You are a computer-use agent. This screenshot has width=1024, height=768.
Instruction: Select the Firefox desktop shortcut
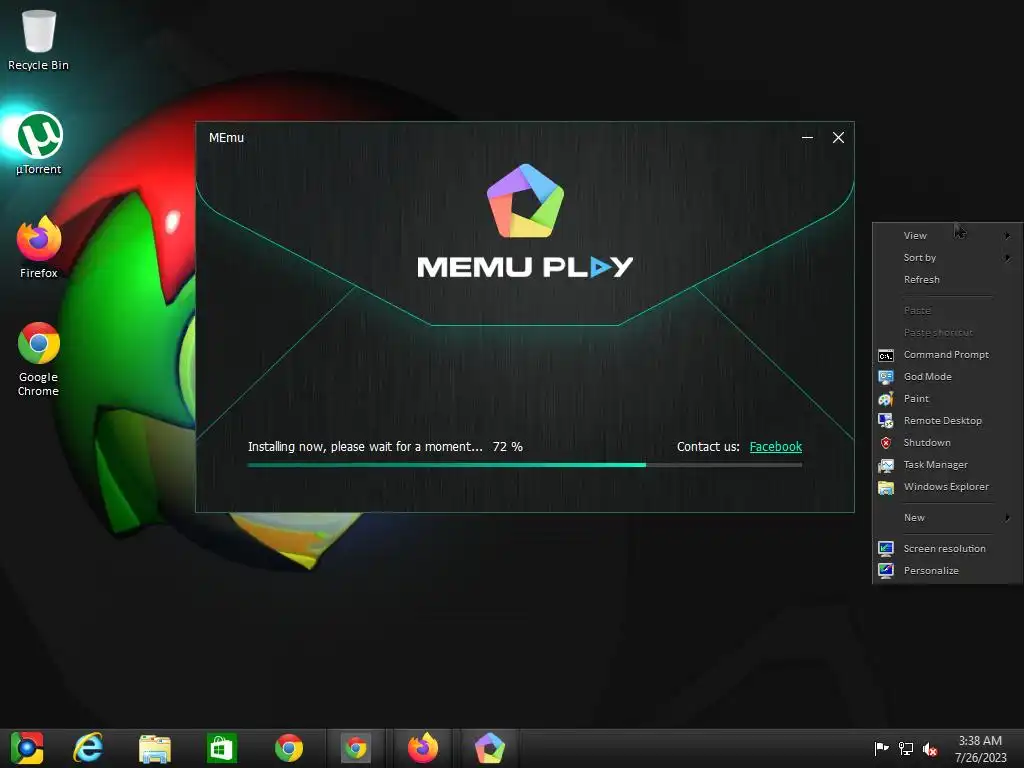39,247
